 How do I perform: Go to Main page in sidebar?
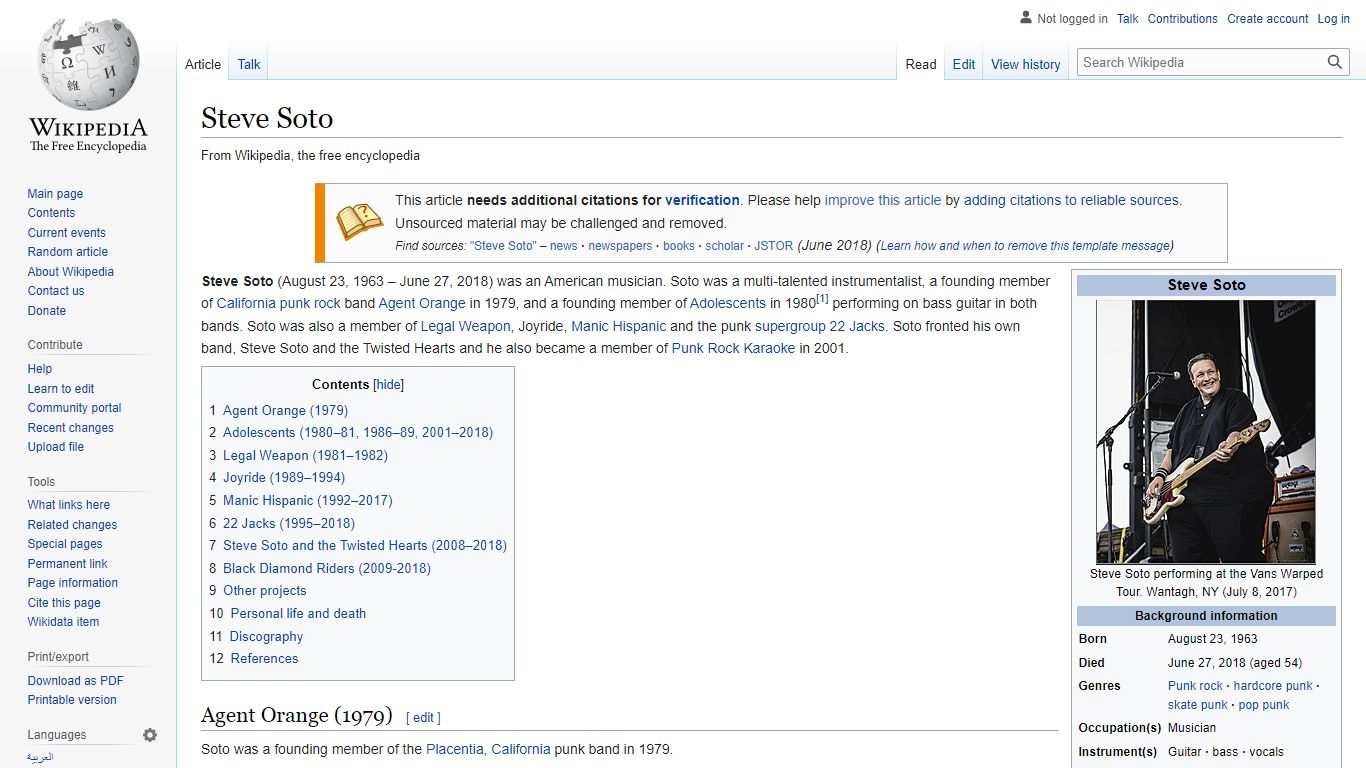(55, 194)
